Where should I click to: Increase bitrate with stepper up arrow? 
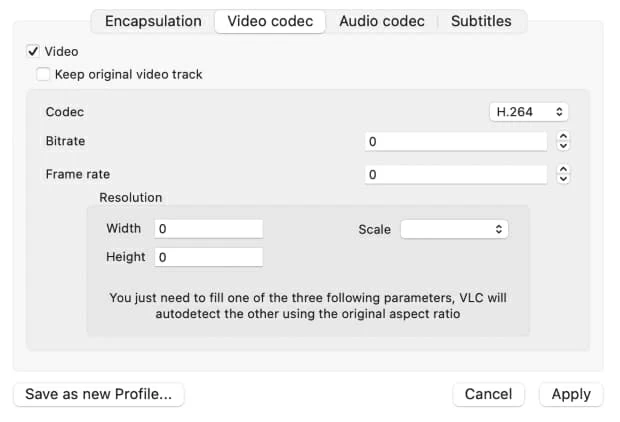[563, 137]
